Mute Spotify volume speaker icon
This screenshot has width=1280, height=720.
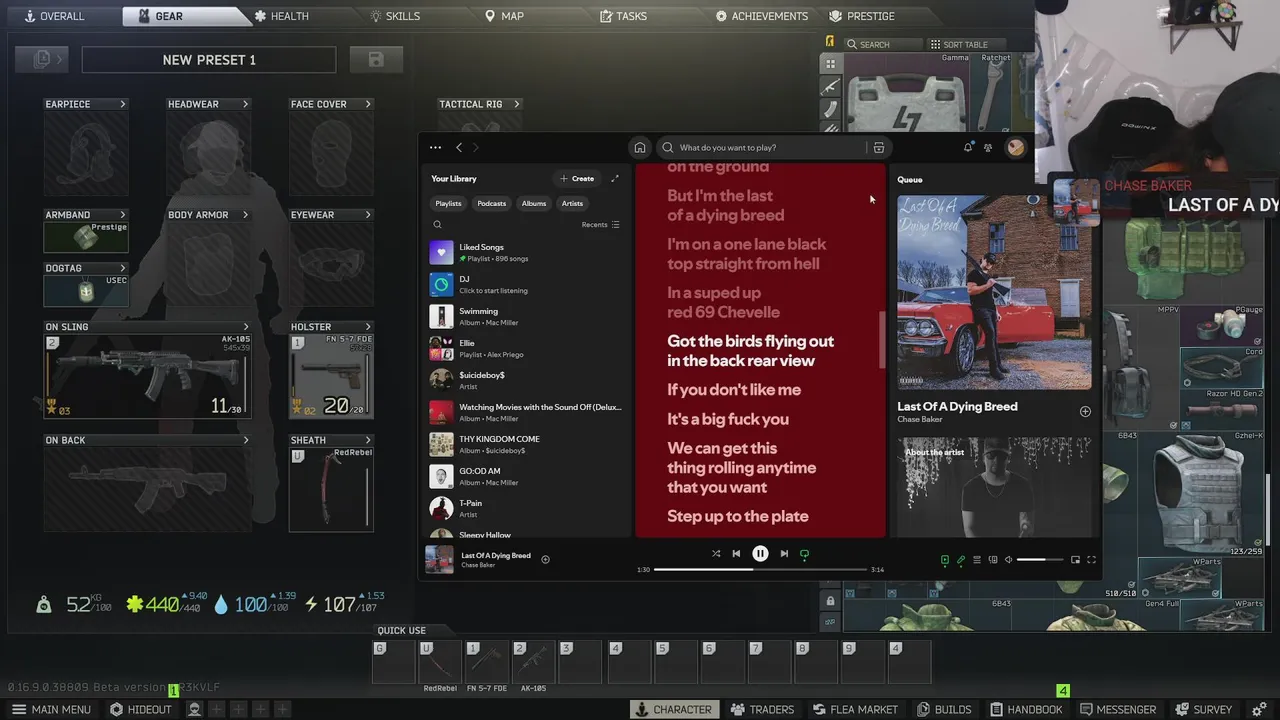click(1008, 560)
